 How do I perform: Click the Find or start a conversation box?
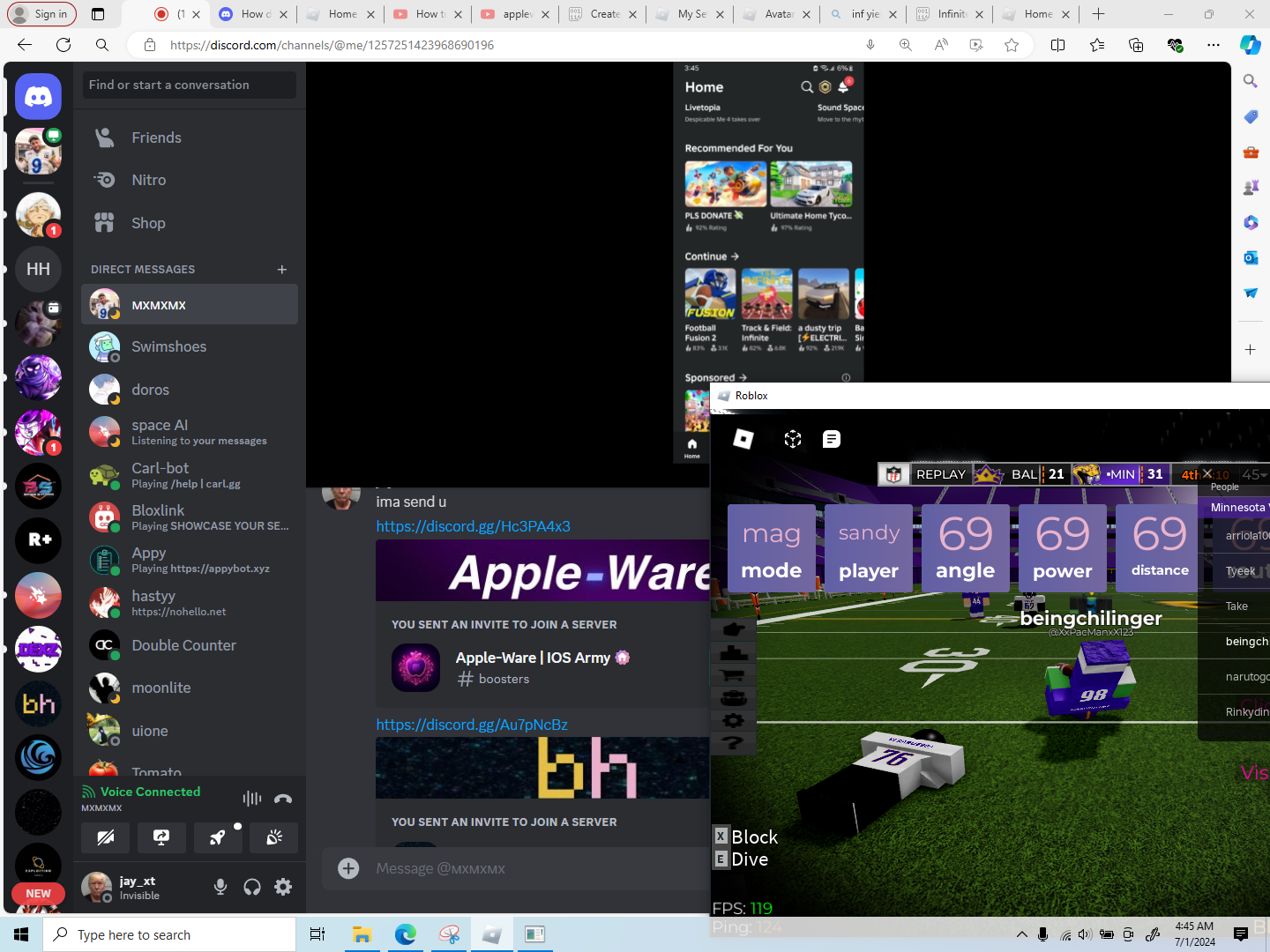tap(190, 85)
